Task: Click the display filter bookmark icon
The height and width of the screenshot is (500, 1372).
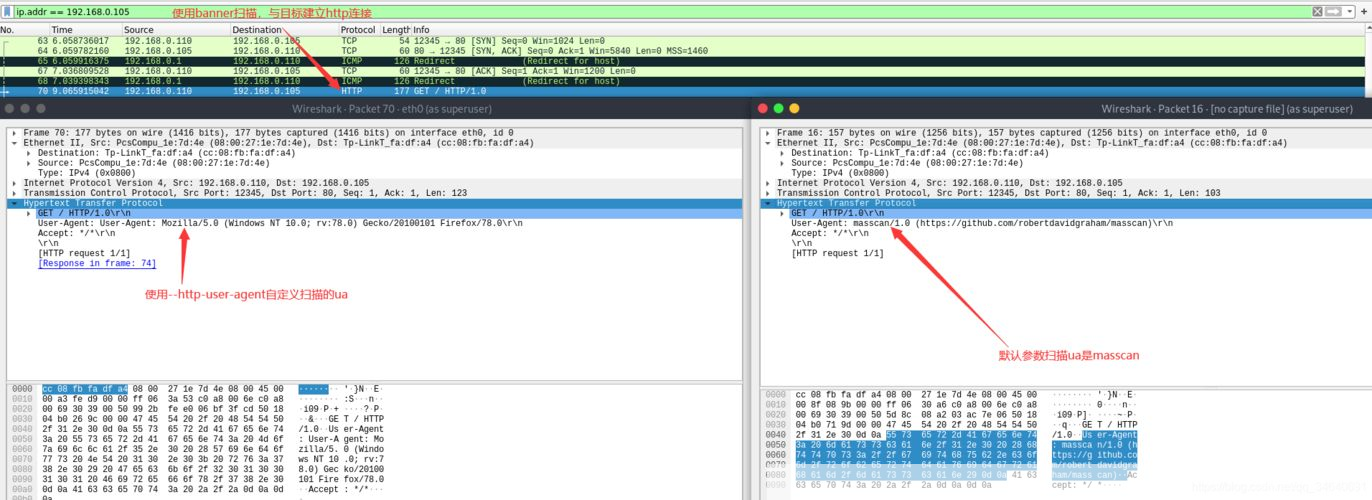Action: point(7,11)
